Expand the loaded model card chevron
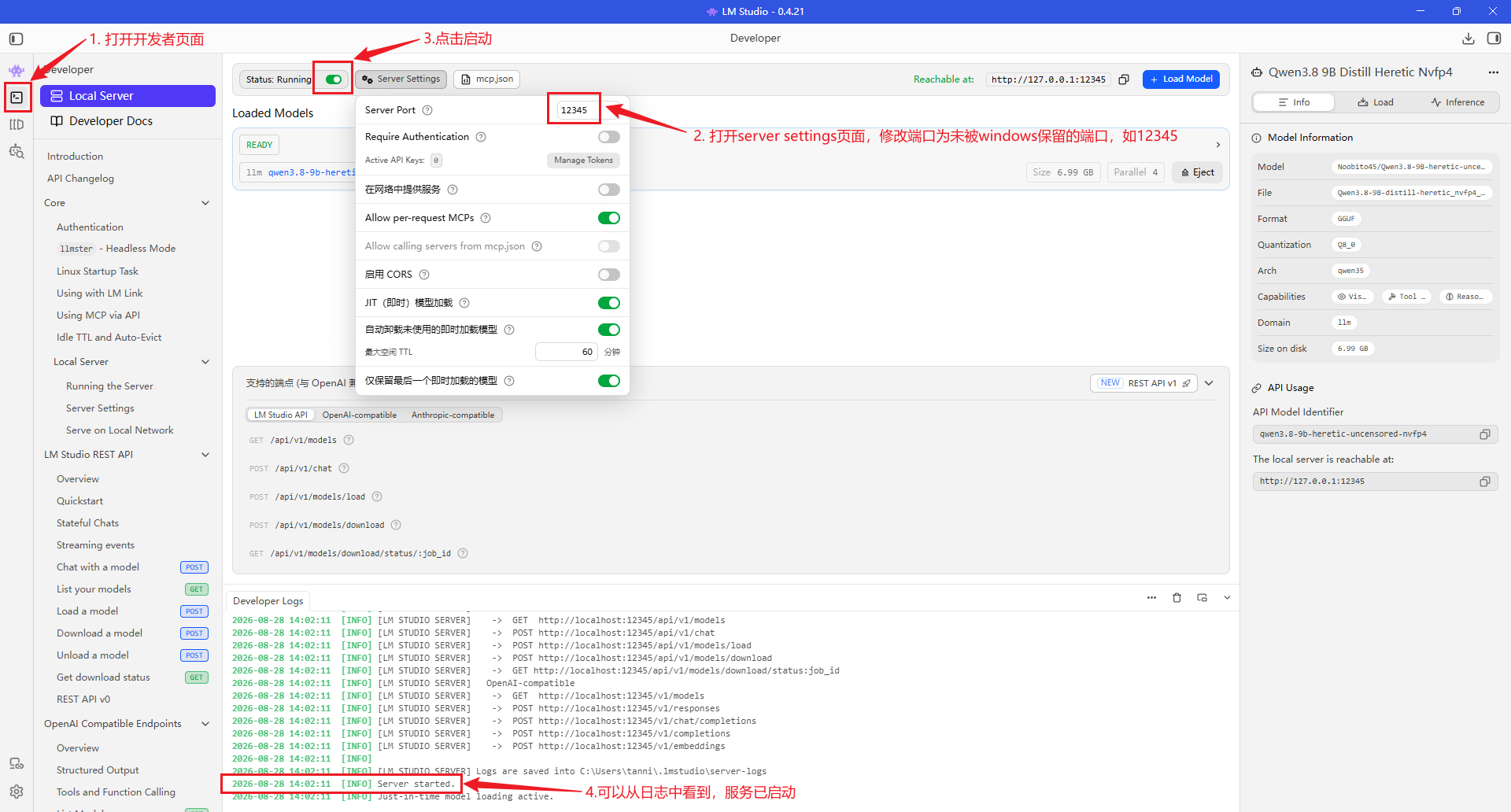The height and width of the screenshot is (812, 1511). click(x=1218, y=145)
